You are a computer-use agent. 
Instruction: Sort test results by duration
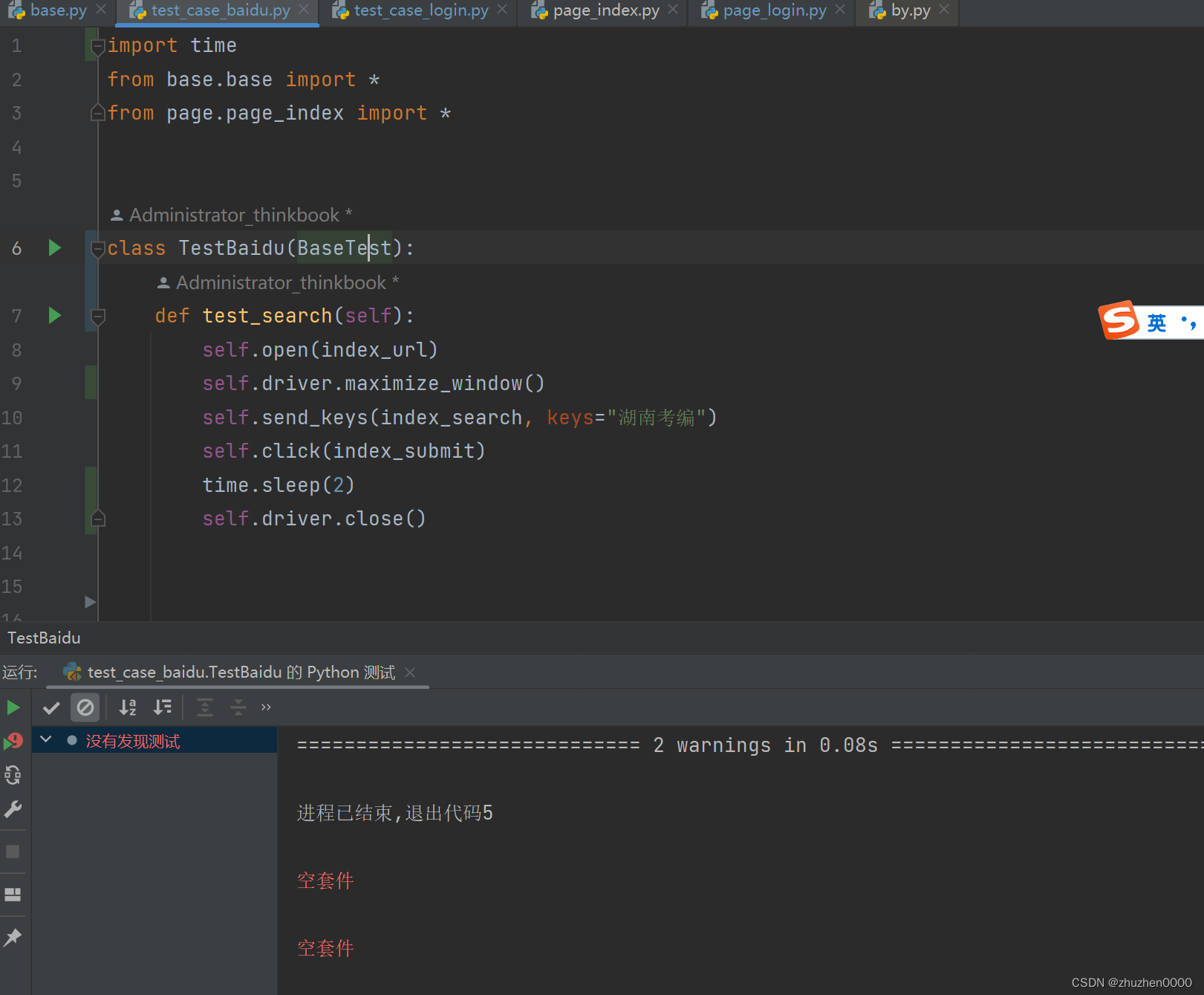(x=163, y=707)
